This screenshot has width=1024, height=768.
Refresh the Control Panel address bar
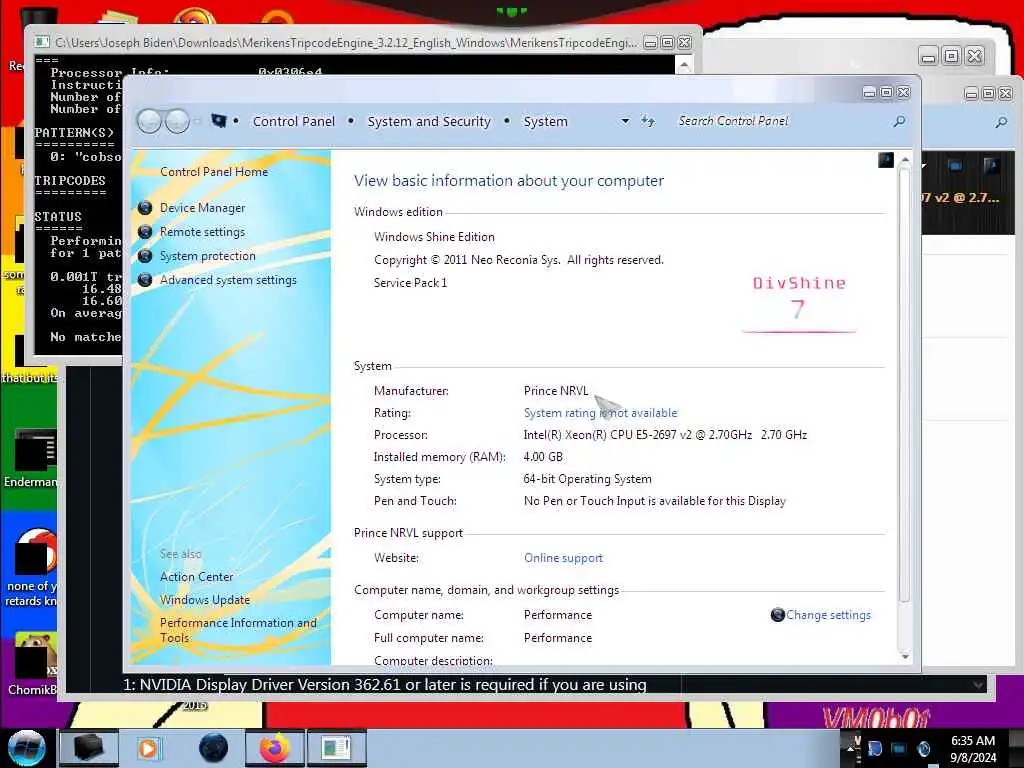[x=647, y=121]
